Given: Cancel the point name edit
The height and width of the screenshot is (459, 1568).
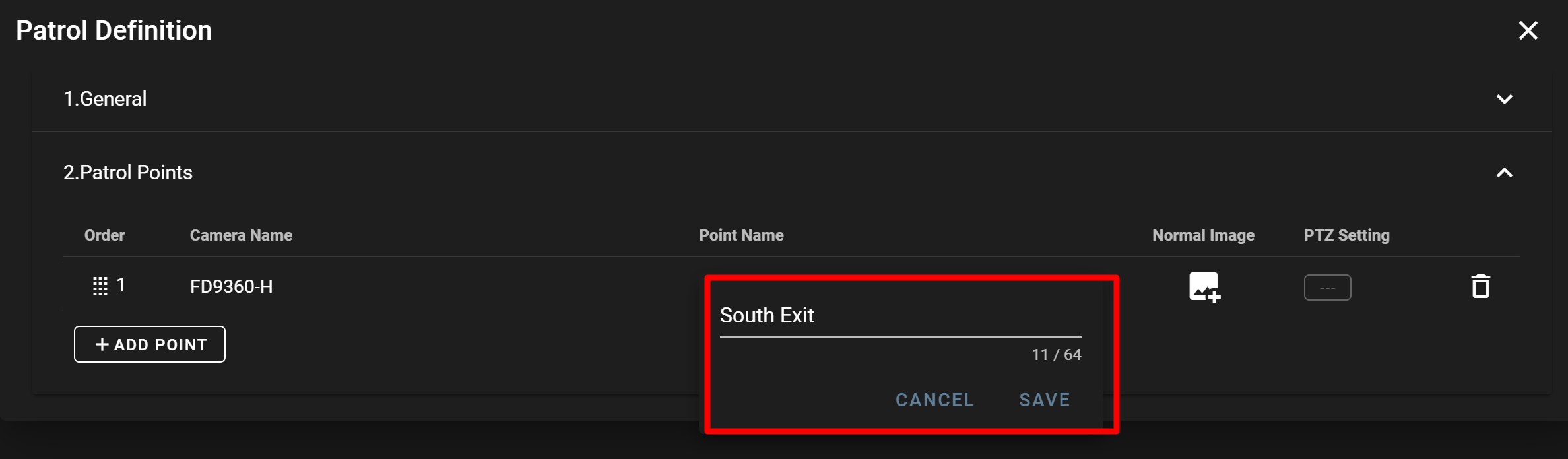Looking at the screenshot, I should [x=934, y=400].
